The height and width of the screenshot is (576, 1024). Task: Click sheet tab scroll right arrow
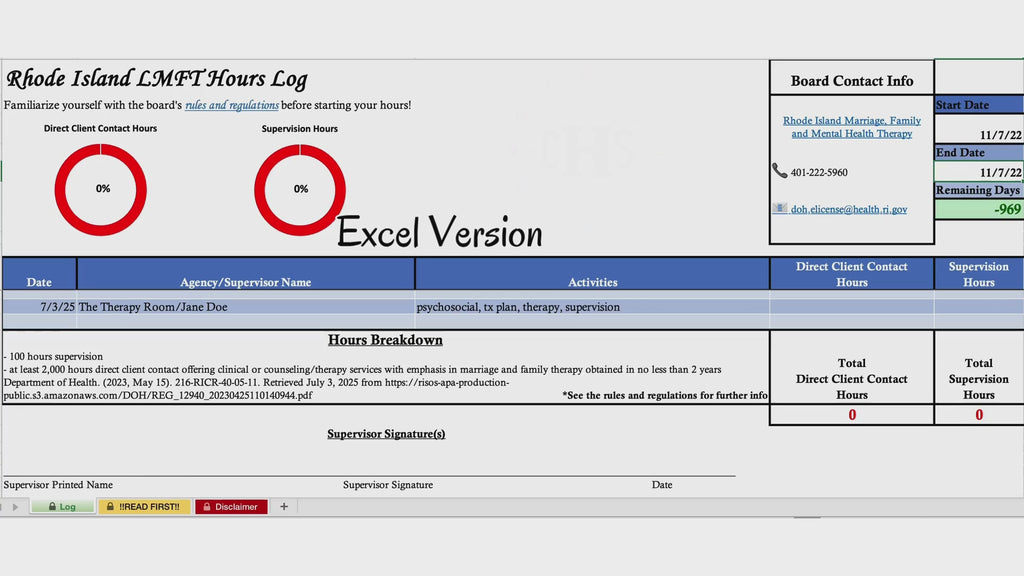click(15, 507)
